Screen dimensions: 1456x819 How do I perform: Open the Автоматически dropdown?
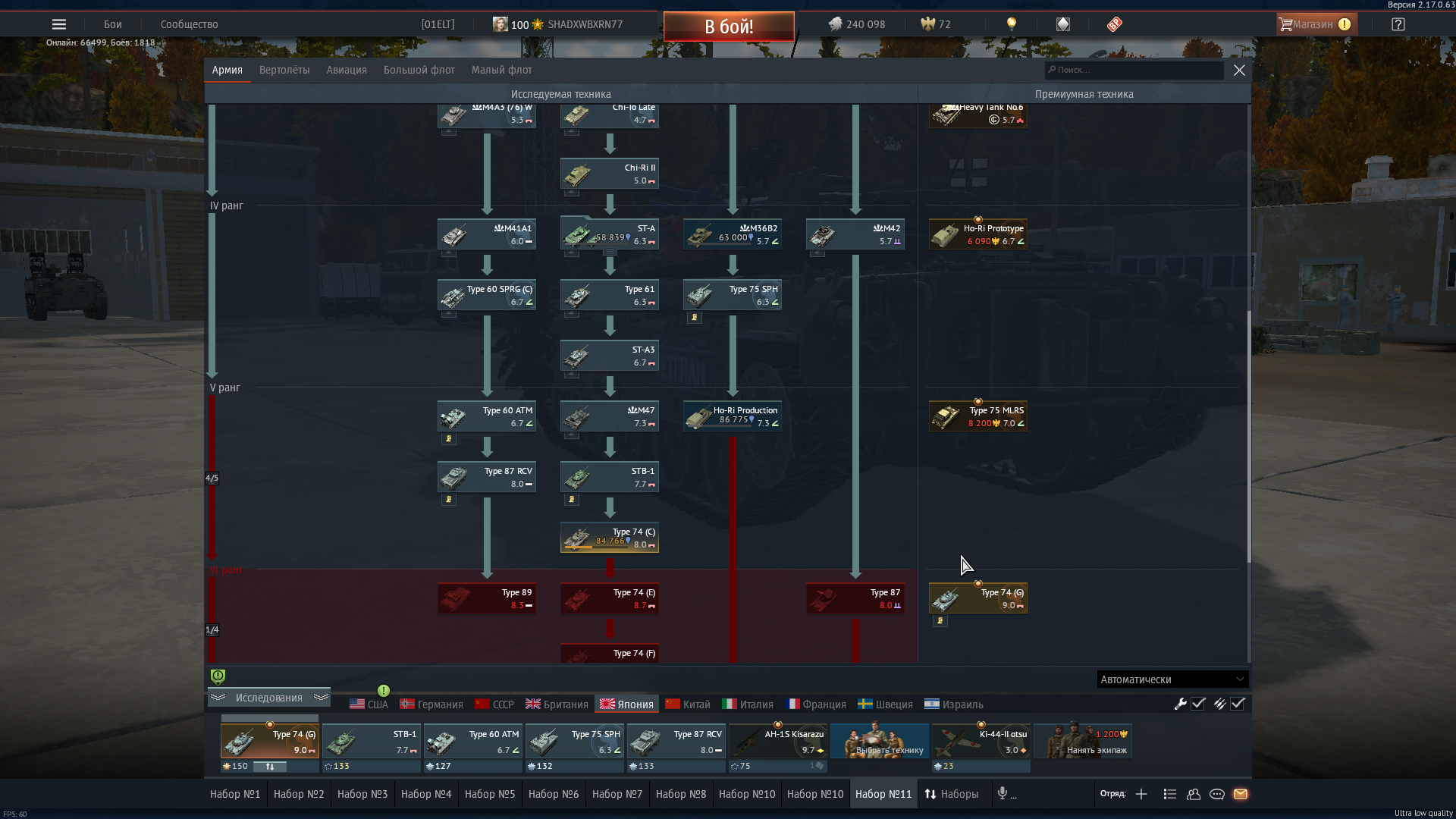1172,679
